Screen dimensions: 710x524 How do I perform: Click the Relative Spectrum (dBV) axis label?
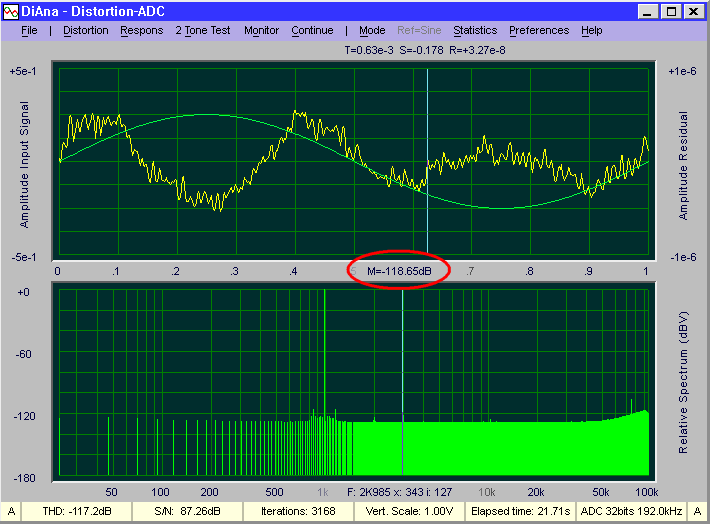click(683, 382)
